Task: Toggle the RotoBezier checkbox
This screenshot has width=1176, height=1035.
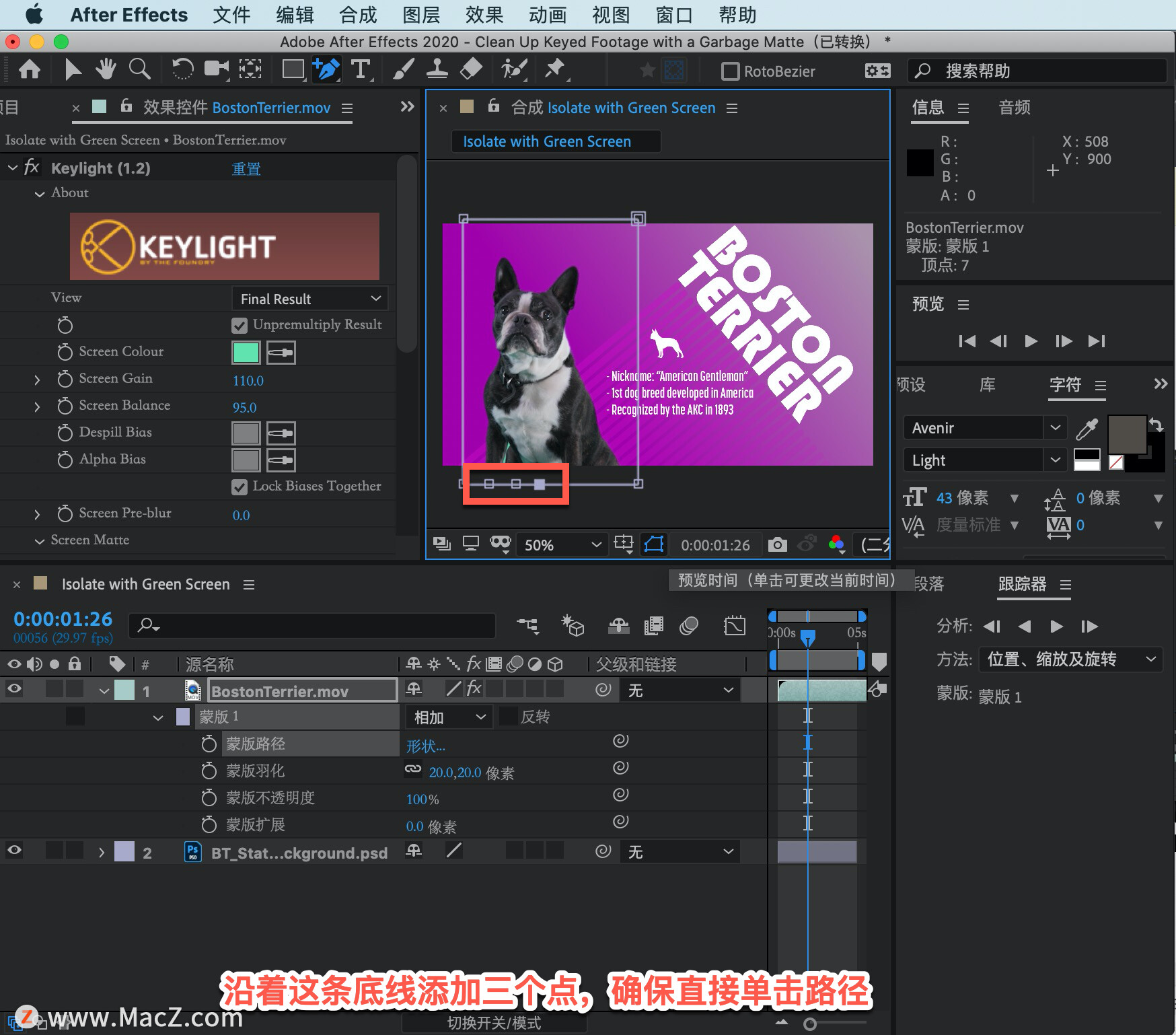Action: click(x=730, y=71)
